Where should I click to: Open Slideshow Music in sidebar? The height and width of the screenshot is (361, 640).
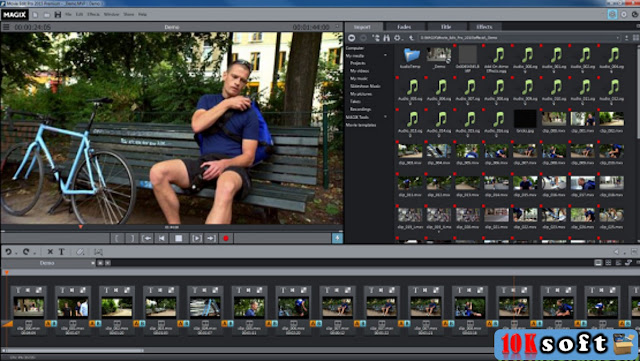365,87
